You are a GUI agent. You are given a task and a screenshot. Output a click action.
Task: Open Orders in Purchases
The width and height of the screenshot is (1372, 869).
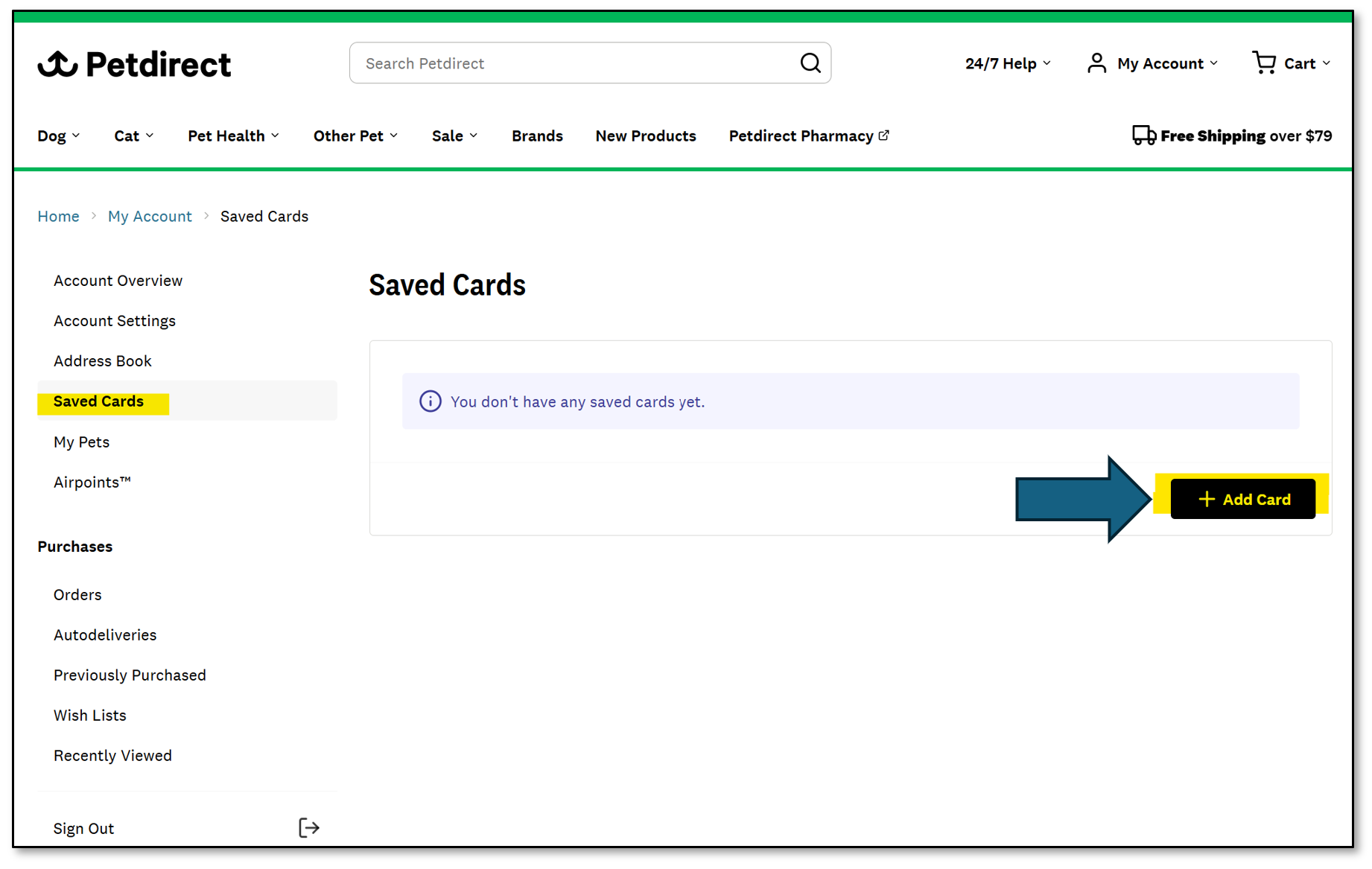click(x=77, y=595)
